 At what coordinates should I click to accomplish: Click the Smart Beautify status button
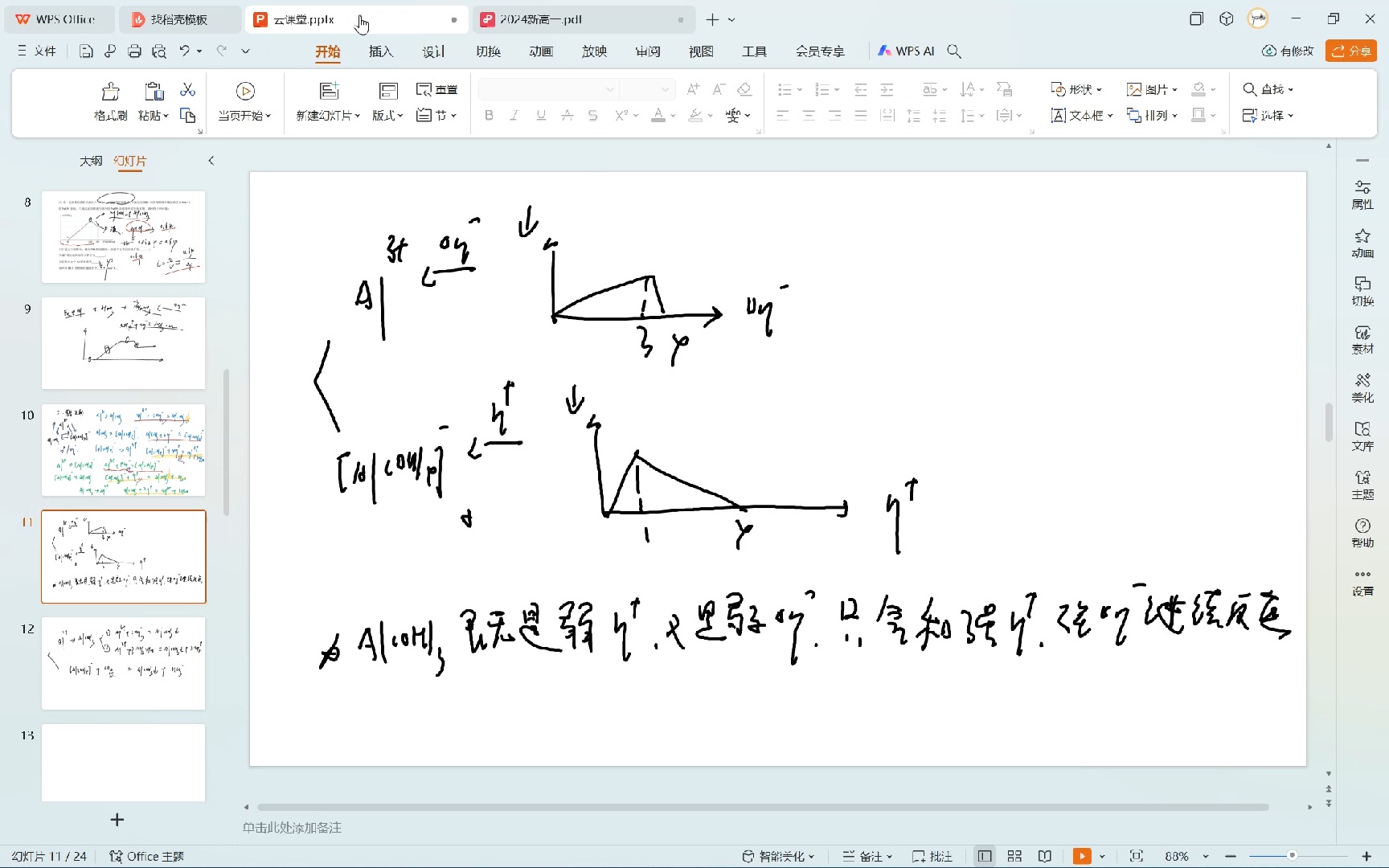tap(778, 856)
